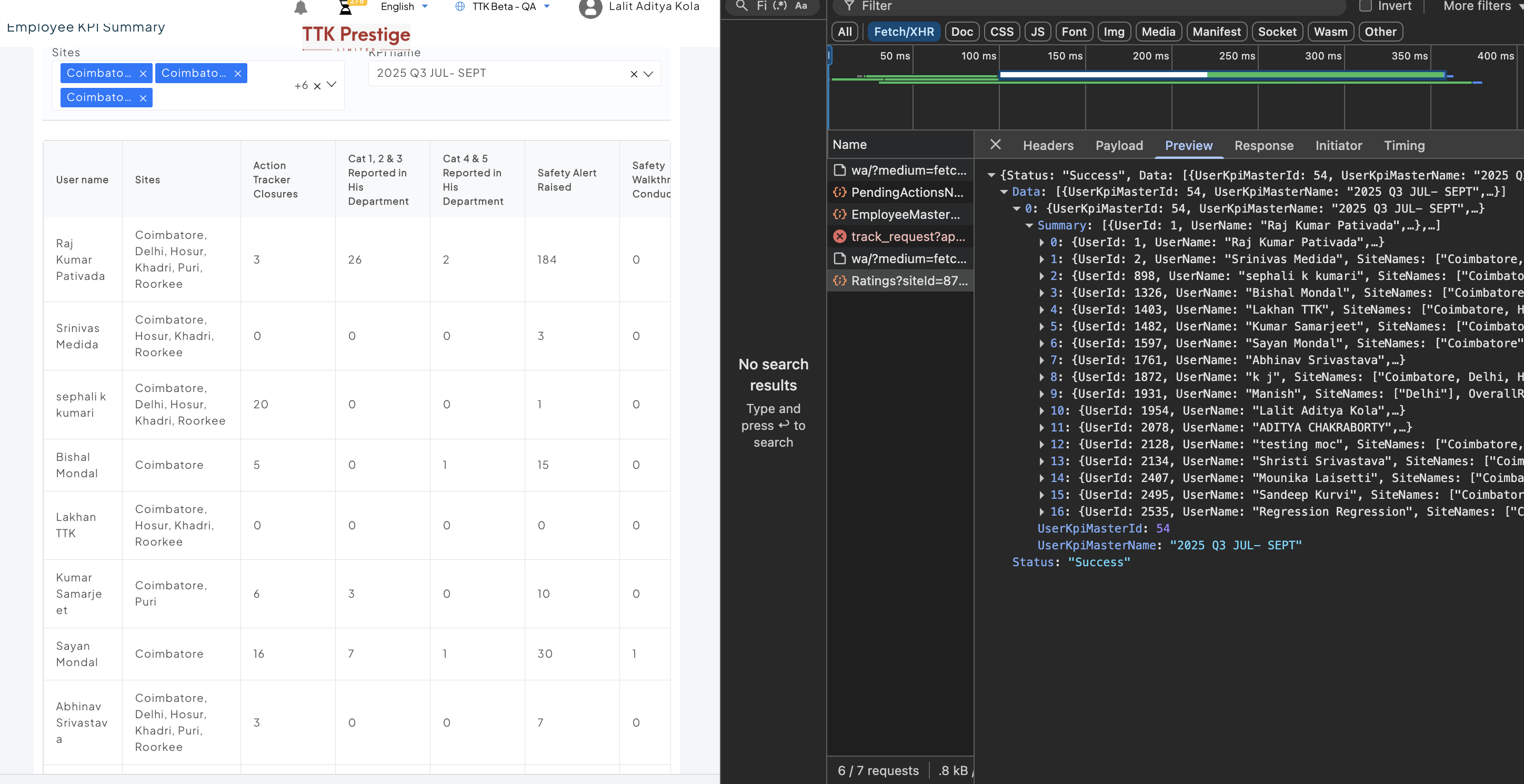Close the request details panel
Viewport: 1524px width, 784px height.
pos(996,145)
